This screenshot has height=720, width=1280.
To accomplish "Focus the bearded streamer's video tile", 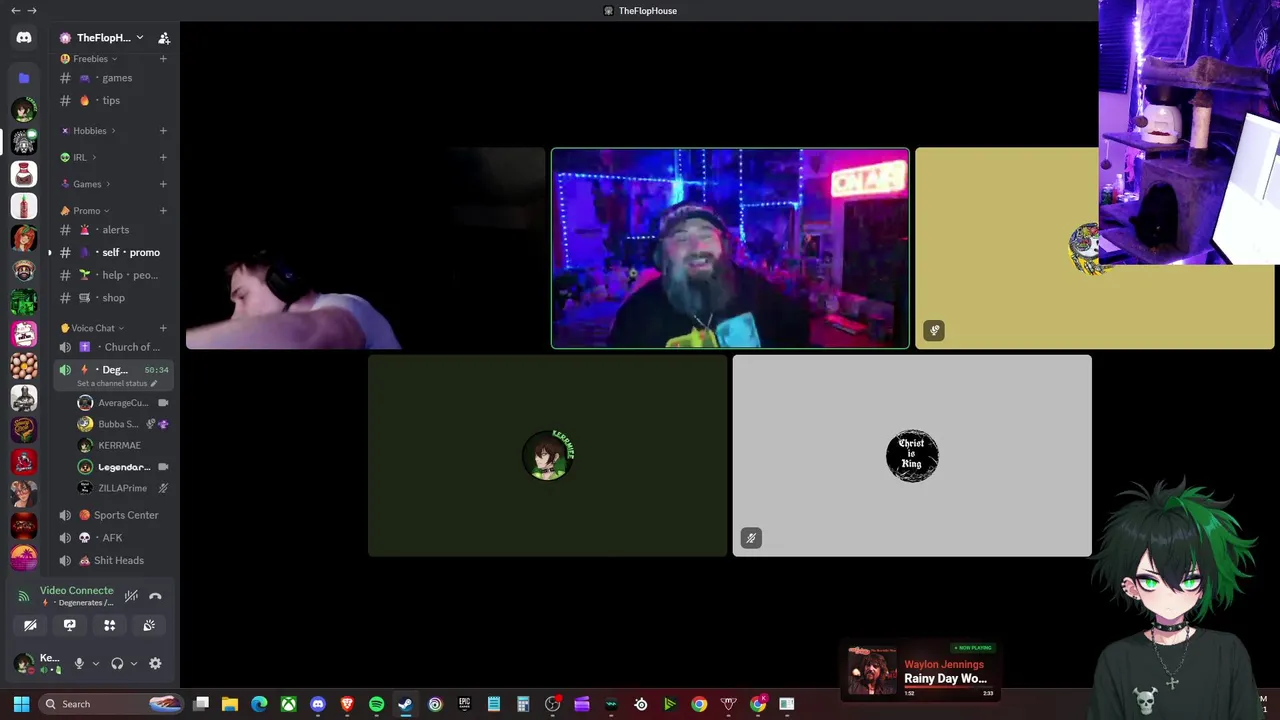I will point(730,248).
